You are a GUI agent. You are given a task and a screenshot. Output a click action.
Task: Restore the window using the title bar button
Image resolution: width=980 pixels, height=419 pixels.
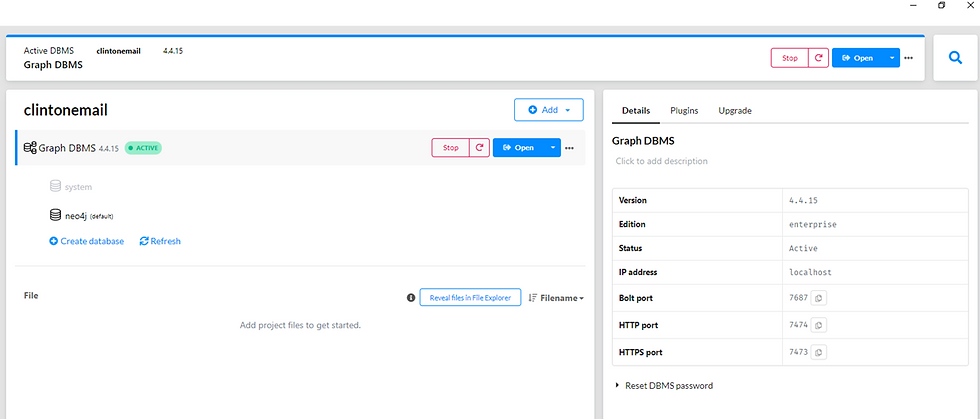pyautogui.click(x=941, y=5)
